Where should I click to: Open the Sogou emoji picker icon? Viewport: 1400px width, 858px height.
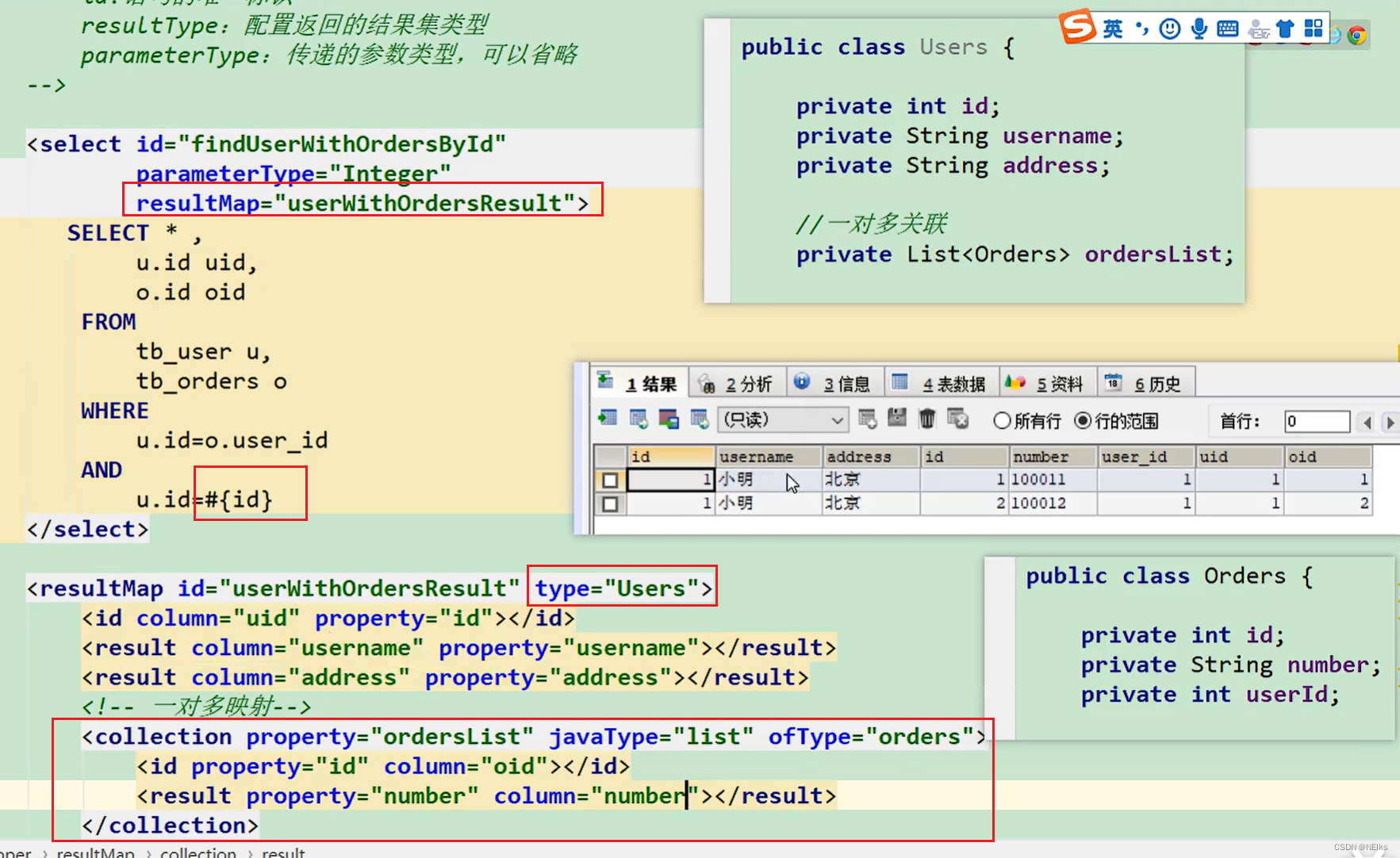pos(1170,29)
